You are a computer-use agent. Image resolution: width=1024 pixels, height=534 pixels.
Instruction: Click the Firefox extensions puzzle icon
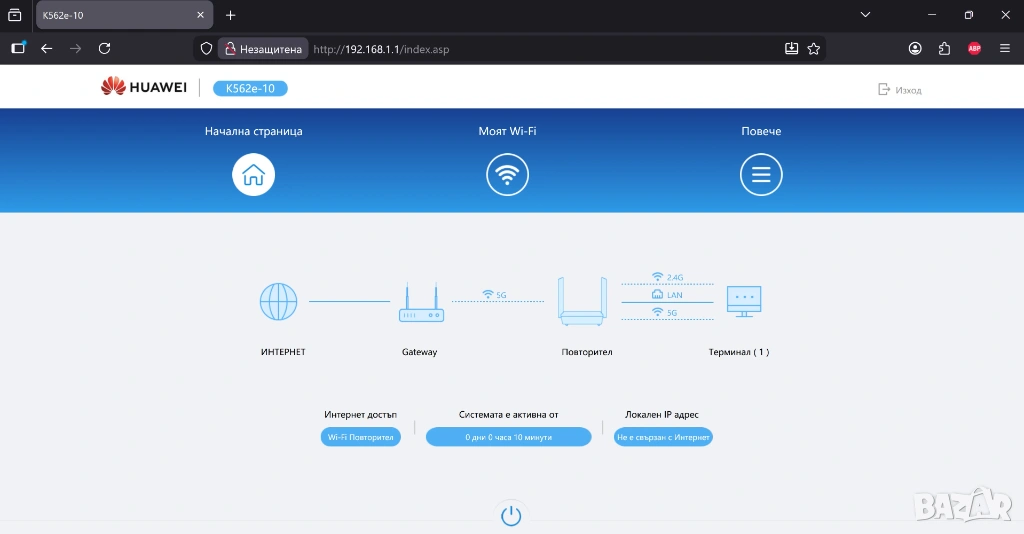coord(944,48)
